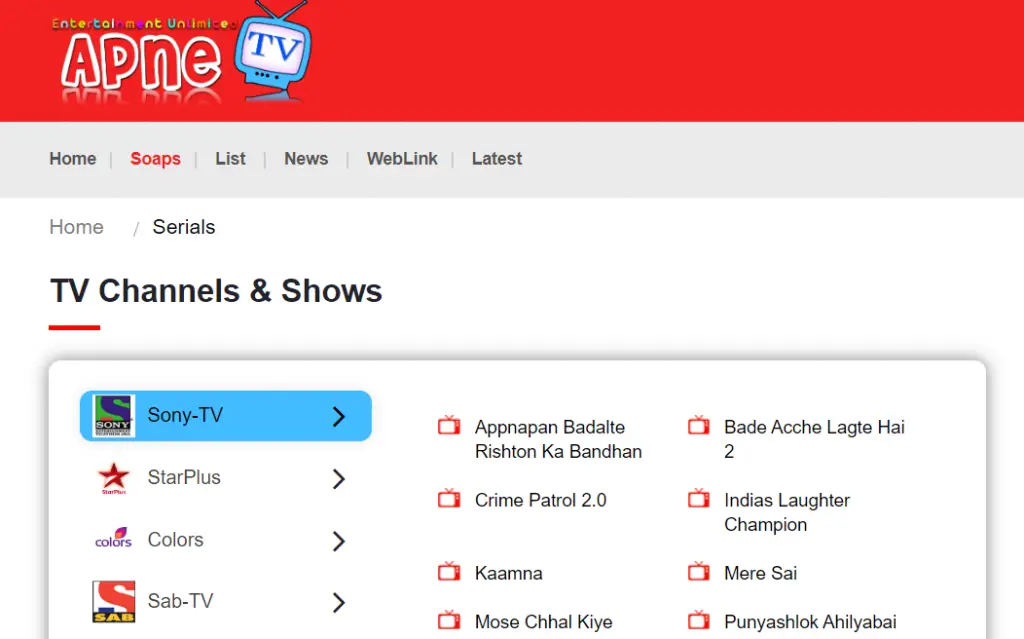Open Bade Acche Lagte Hai 2 show
1024x639 pixels.
click(x=814, y=439)
